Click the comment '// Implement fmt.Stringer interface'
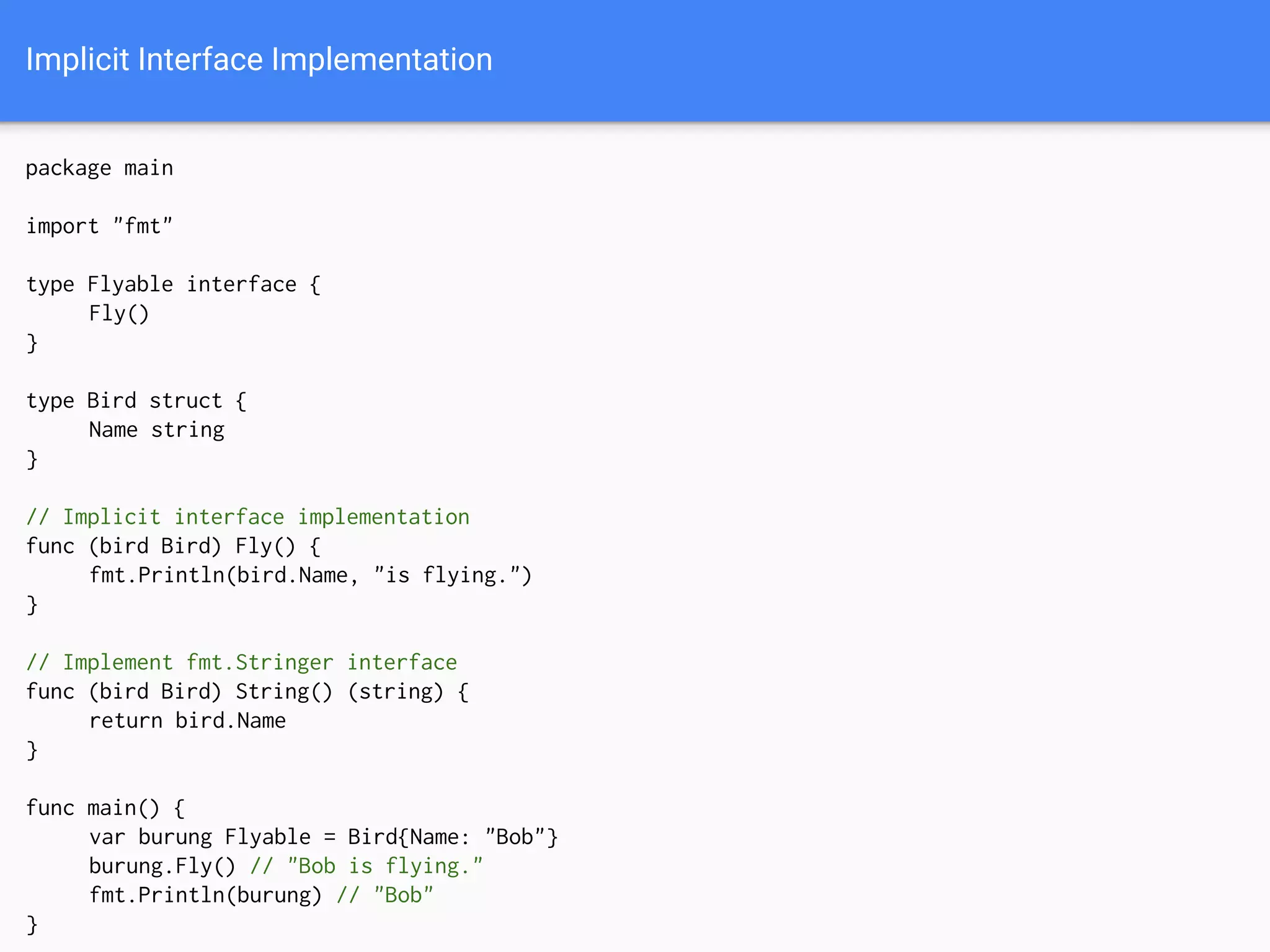 (242, 663)
